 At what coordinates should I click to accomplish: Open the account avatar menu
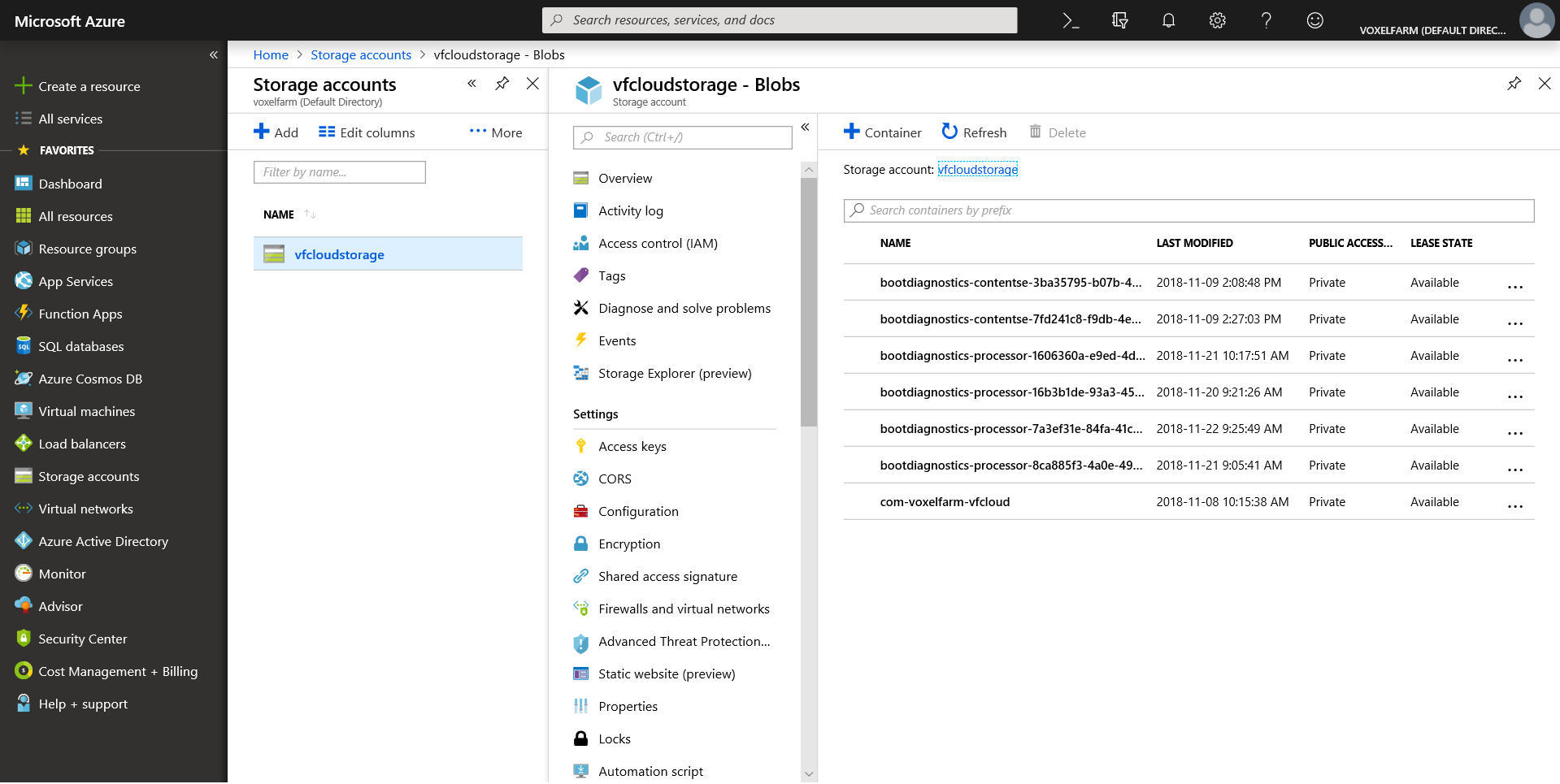[x=1536, y=20]
